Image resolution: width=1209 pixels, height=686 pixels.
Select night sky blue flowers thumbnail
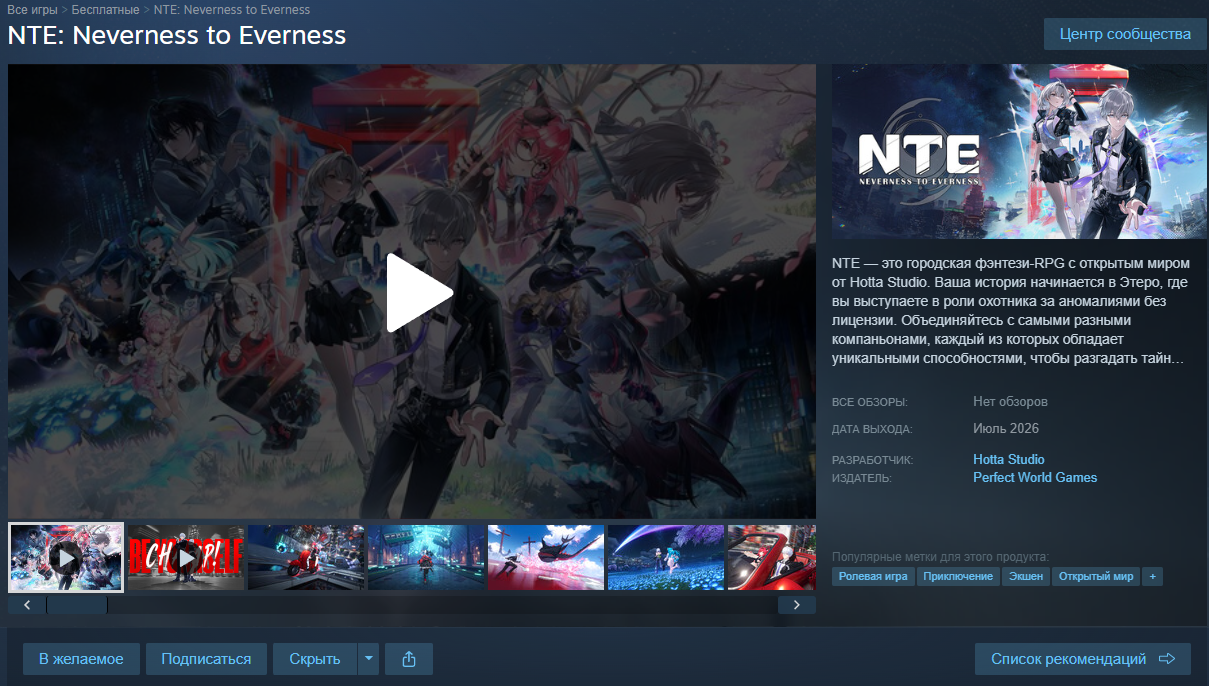[x=666, y=557]
